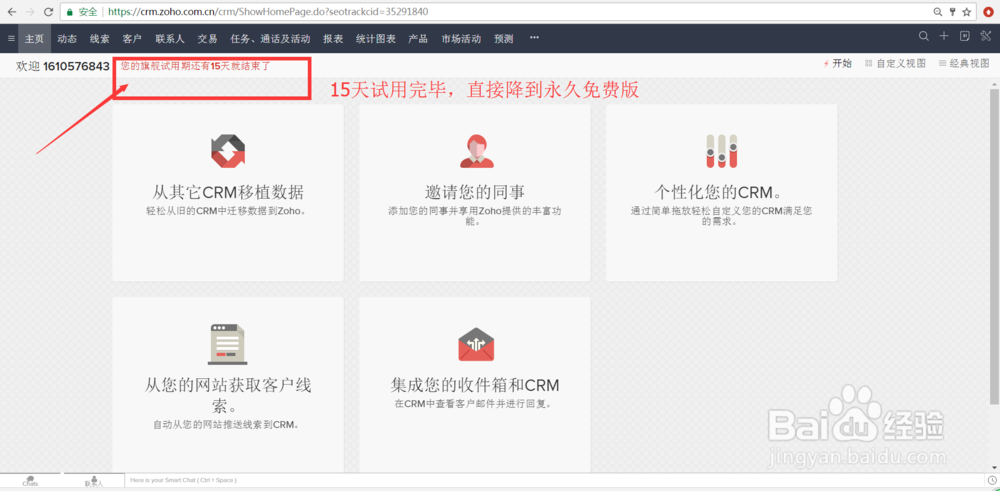Open the 统计图表 dashboards tab
This screenshot has height=491, width=1000.
(x=376, y=38)
